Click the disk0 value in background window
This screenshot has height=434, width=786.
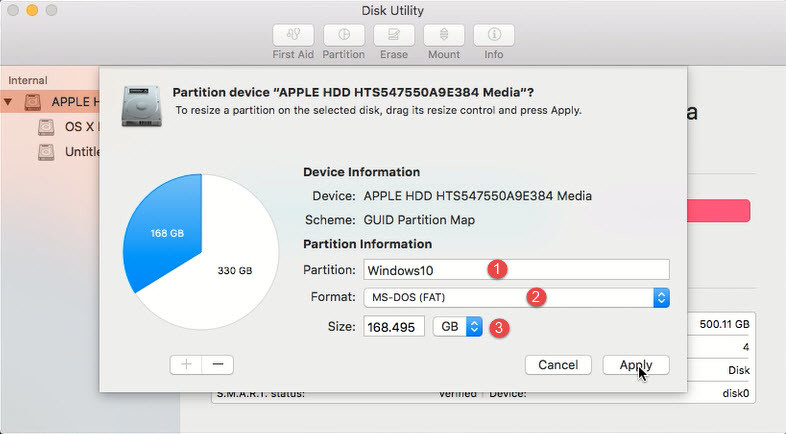click(x=736, y=393)
